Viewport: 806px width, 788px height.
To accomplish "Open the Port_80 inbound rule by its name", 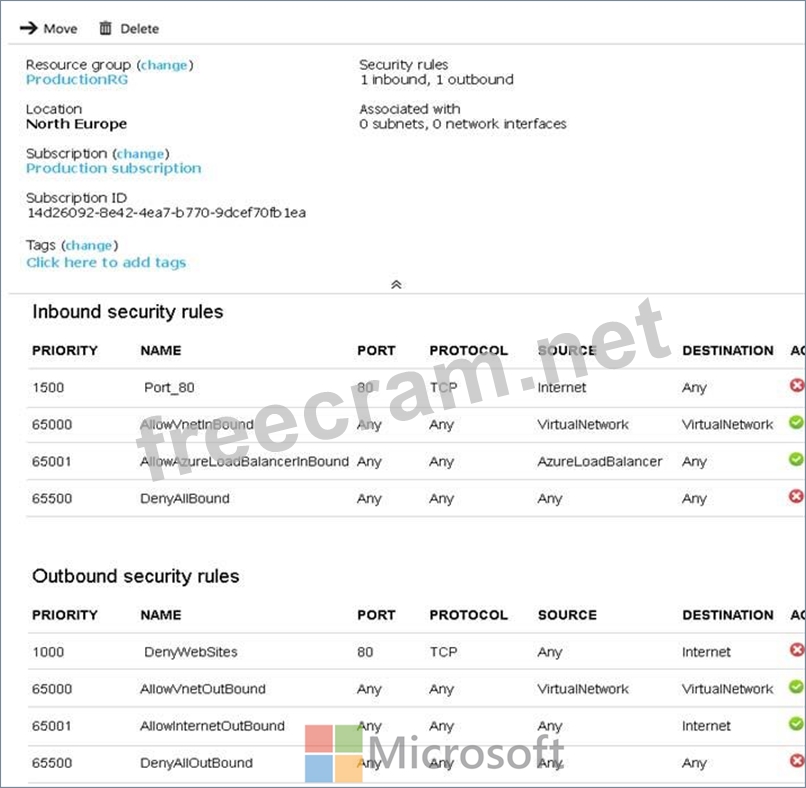I will click(169, 388).
